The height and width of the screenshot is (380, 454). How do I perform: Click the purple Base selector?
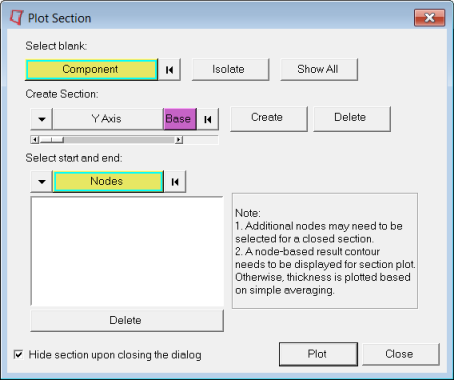click(180, 119)
